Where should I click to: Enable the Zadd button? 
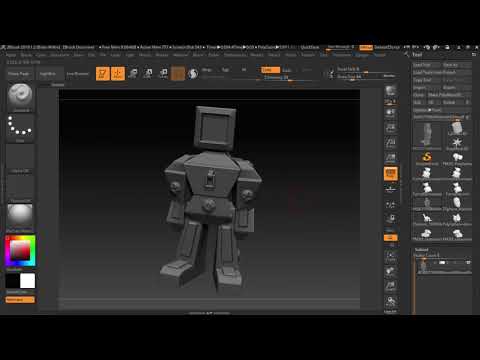coord(270,70)
